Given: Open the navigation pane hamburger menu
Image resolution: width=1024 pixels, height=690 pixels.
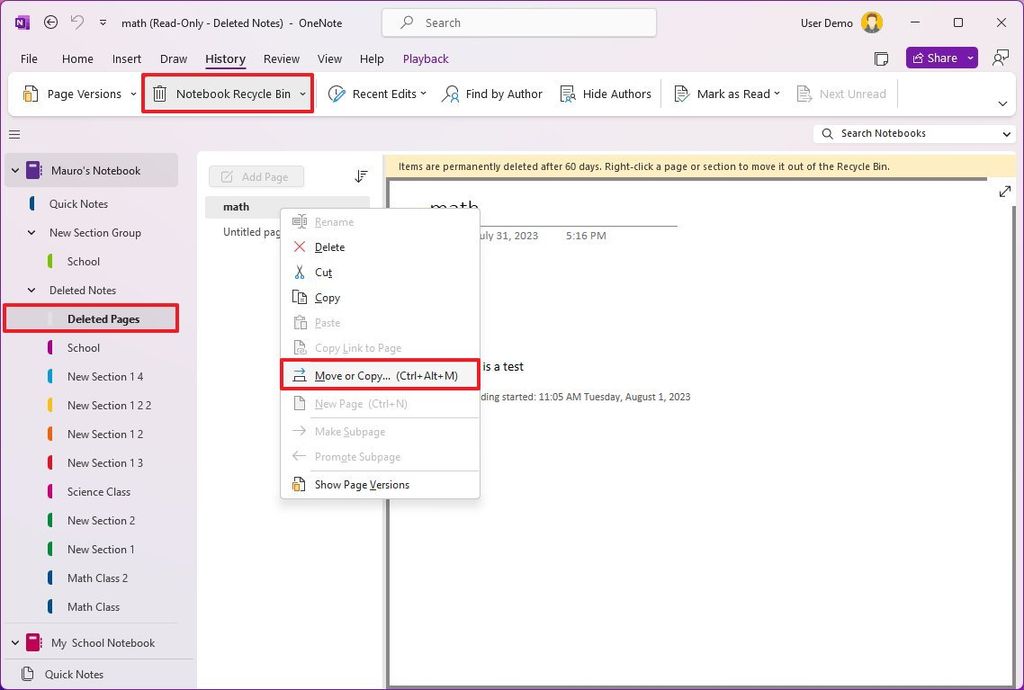Looking at the screenshot, I should (x=14, y=134).
